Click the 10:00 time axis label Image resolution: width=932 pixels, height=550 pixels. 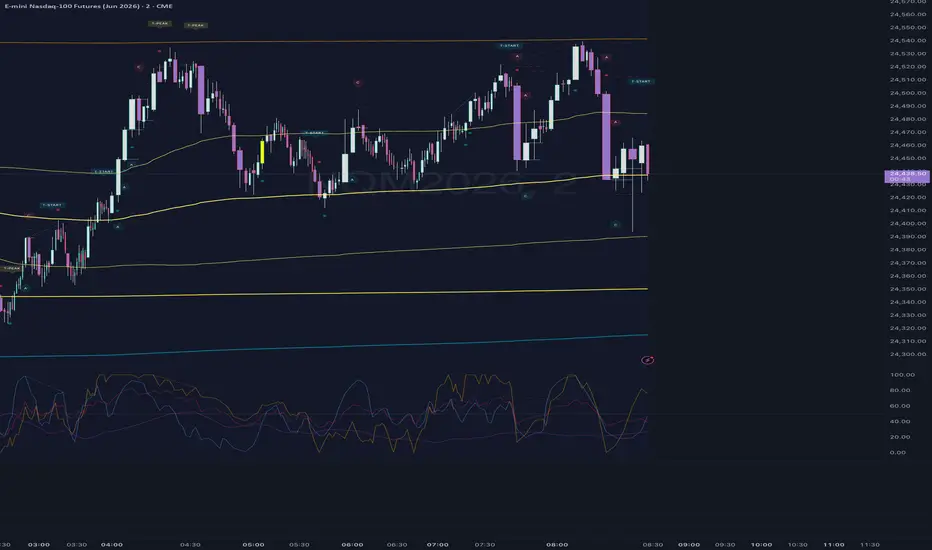coord(761,544)
